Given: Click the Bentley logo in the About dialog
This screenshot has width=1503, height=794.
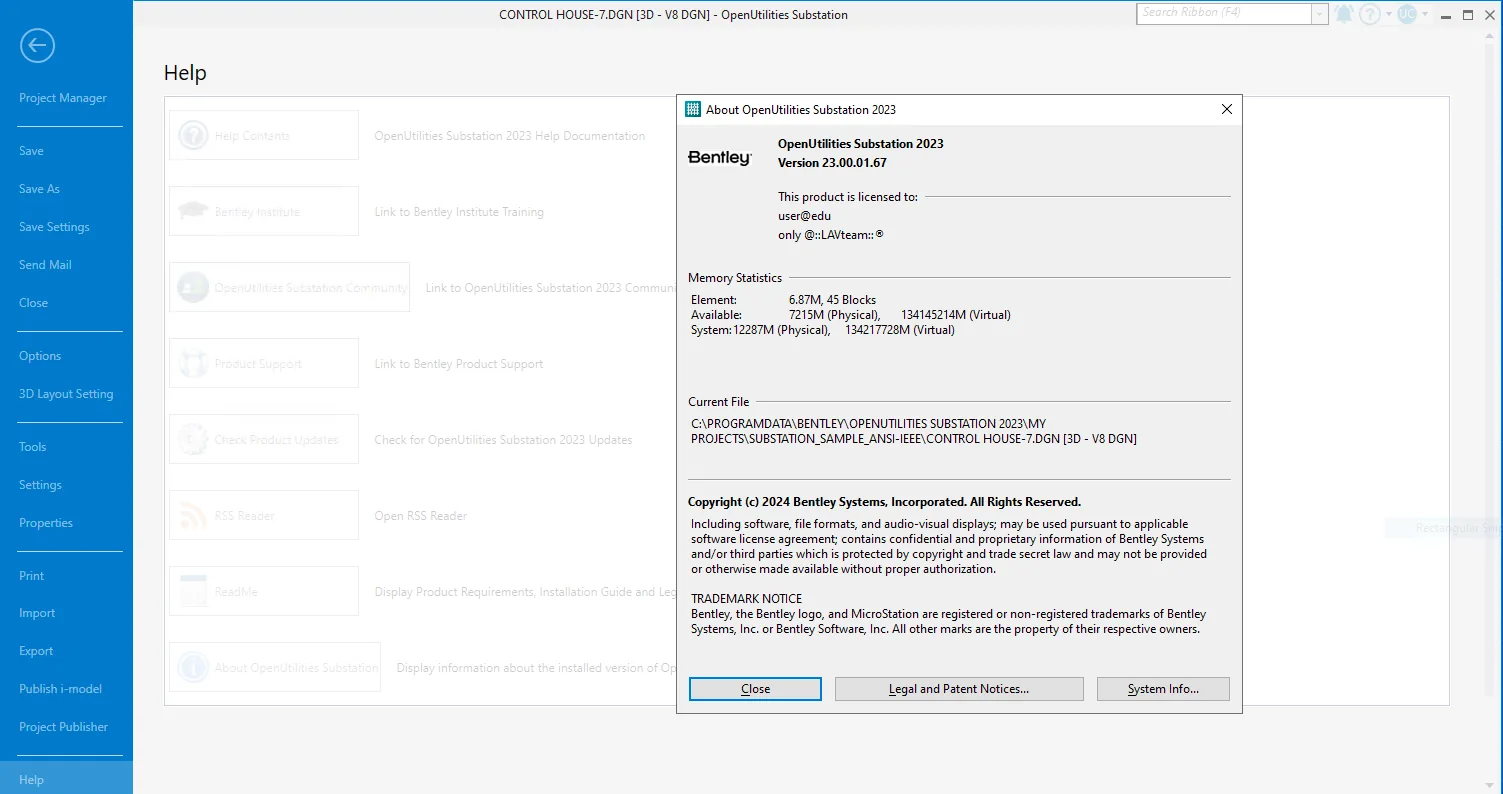Looking at the screenshot, I should (x=720, y=158).
